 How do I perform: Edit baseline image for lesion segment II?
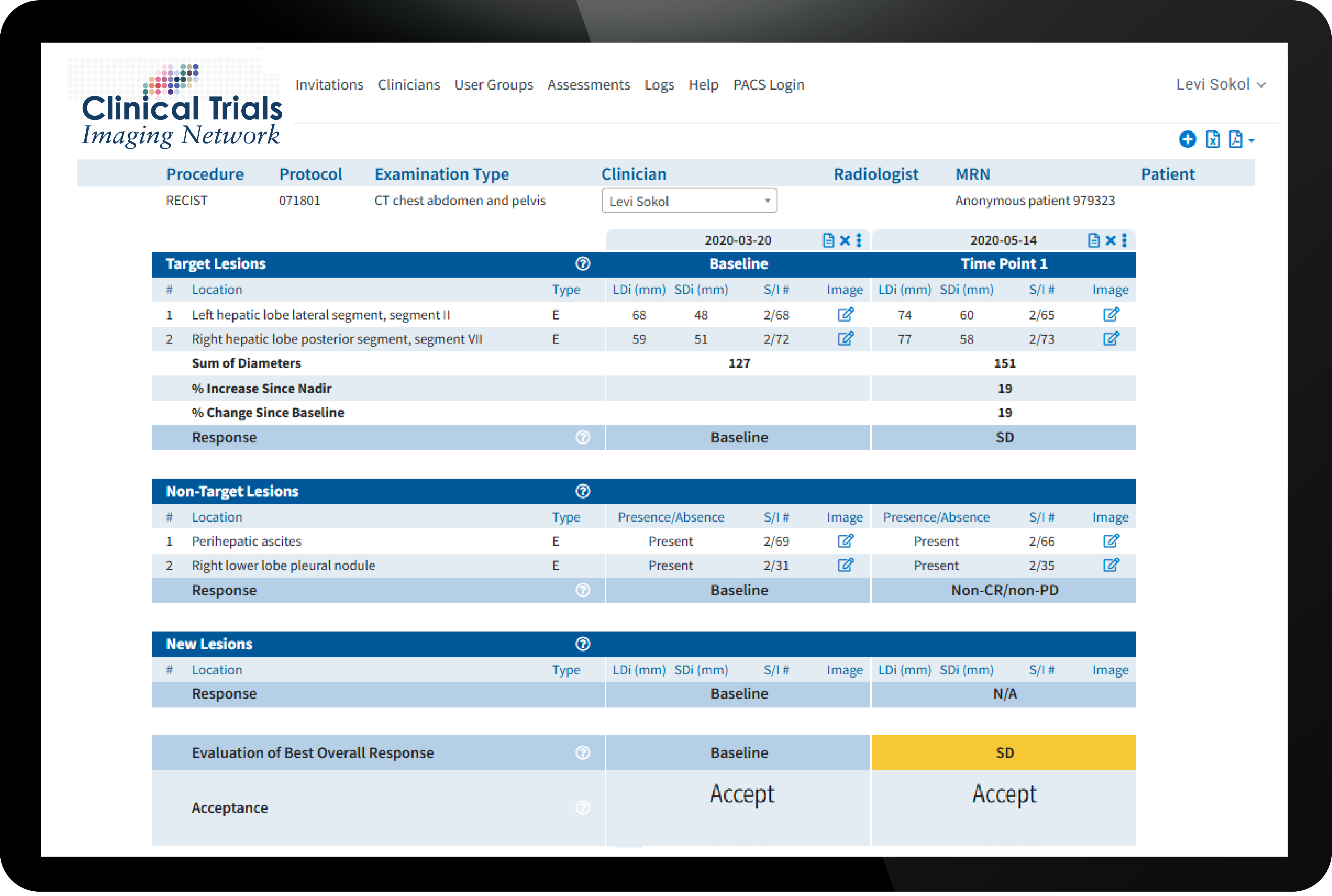[x=845, y=314]
